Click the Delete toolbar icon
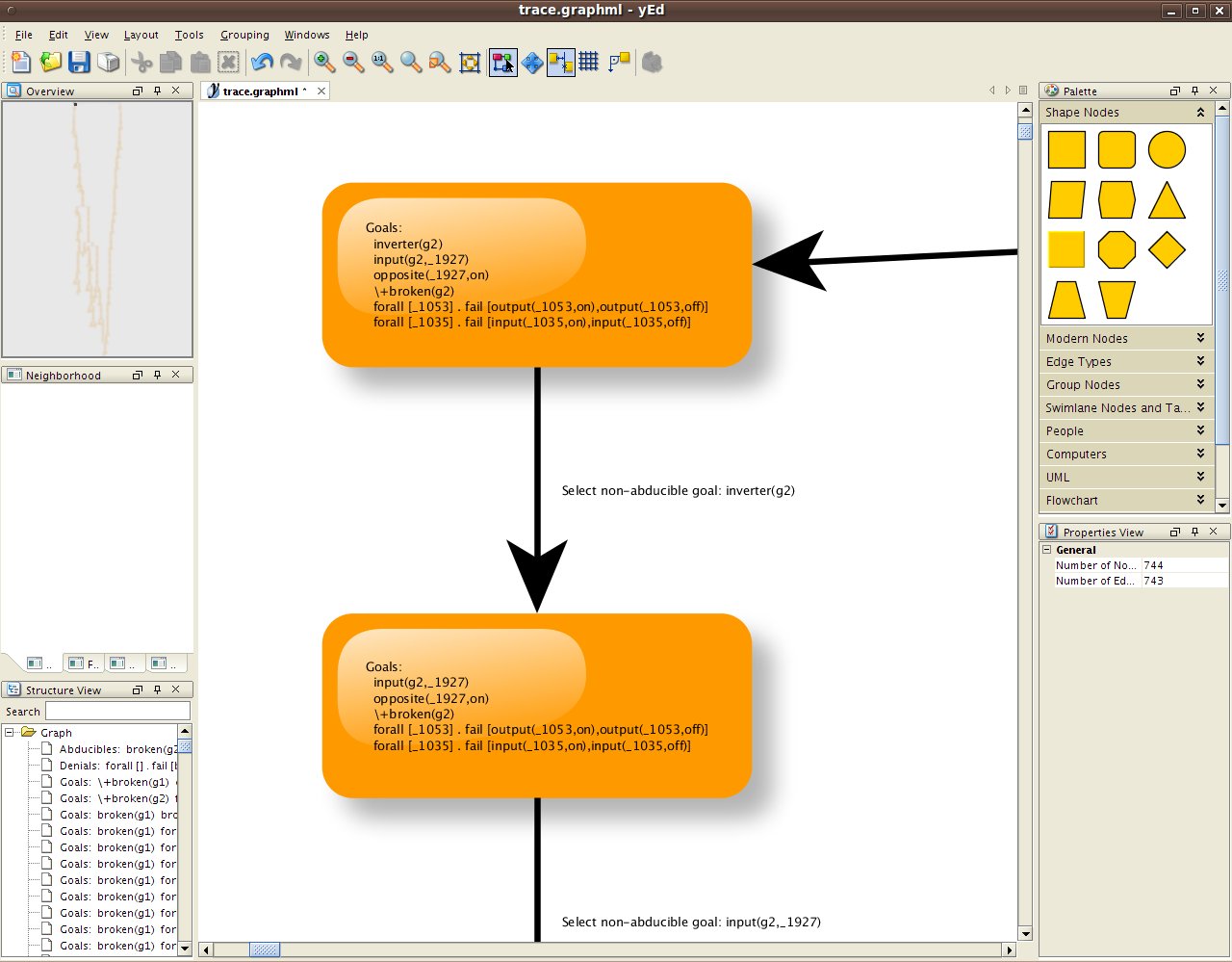This screenshot has height=962, width=1232. [x=228, y=63]
